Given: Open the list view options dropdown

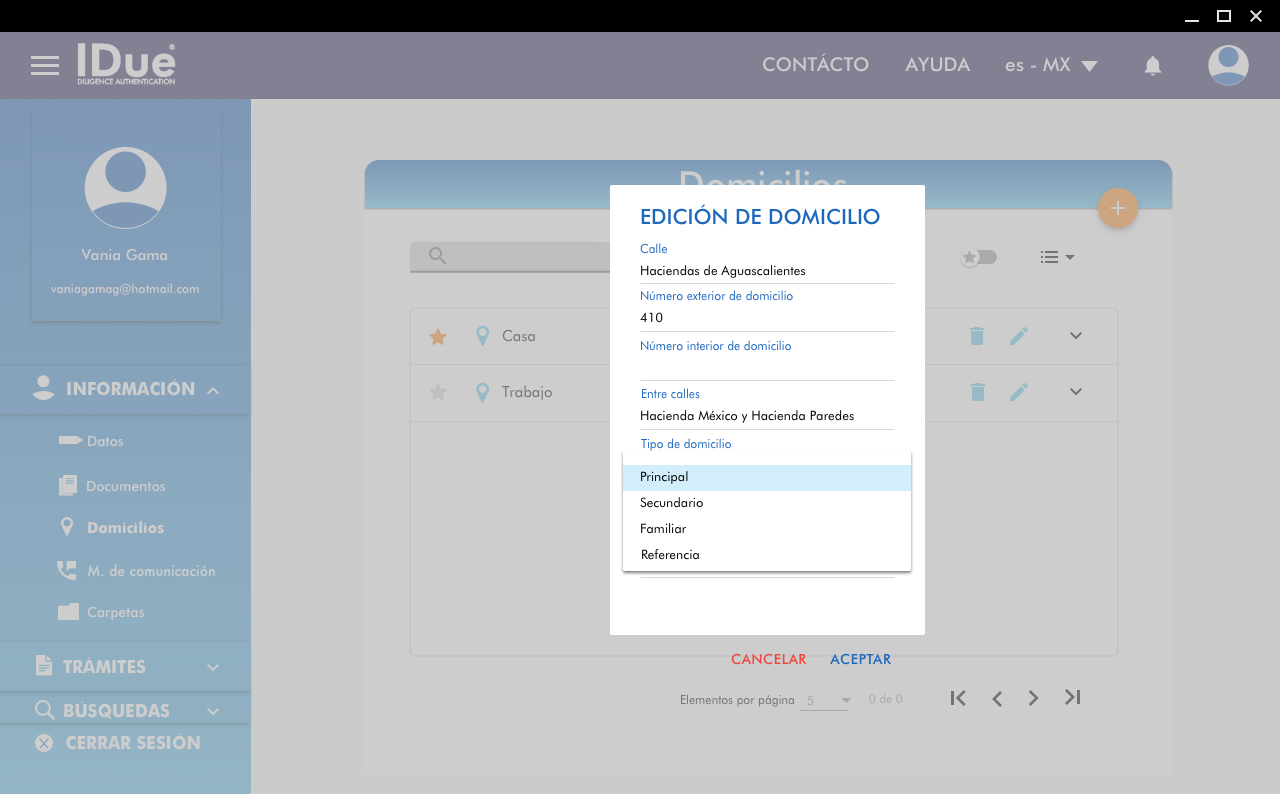Looking at the screenshot, I should (1056, 257).
